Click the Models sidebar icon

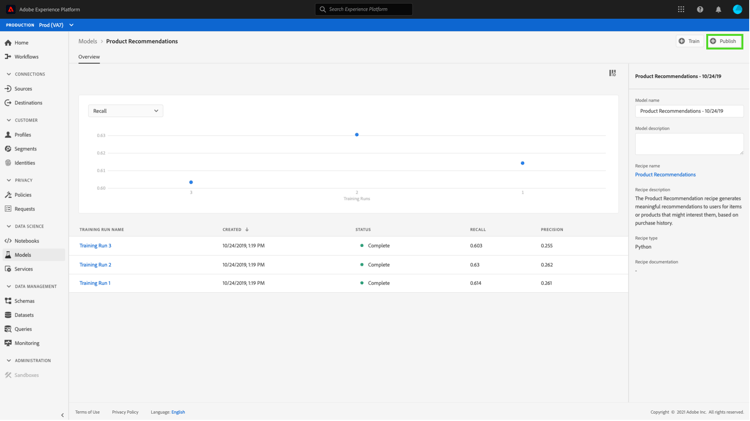(8, 255)
